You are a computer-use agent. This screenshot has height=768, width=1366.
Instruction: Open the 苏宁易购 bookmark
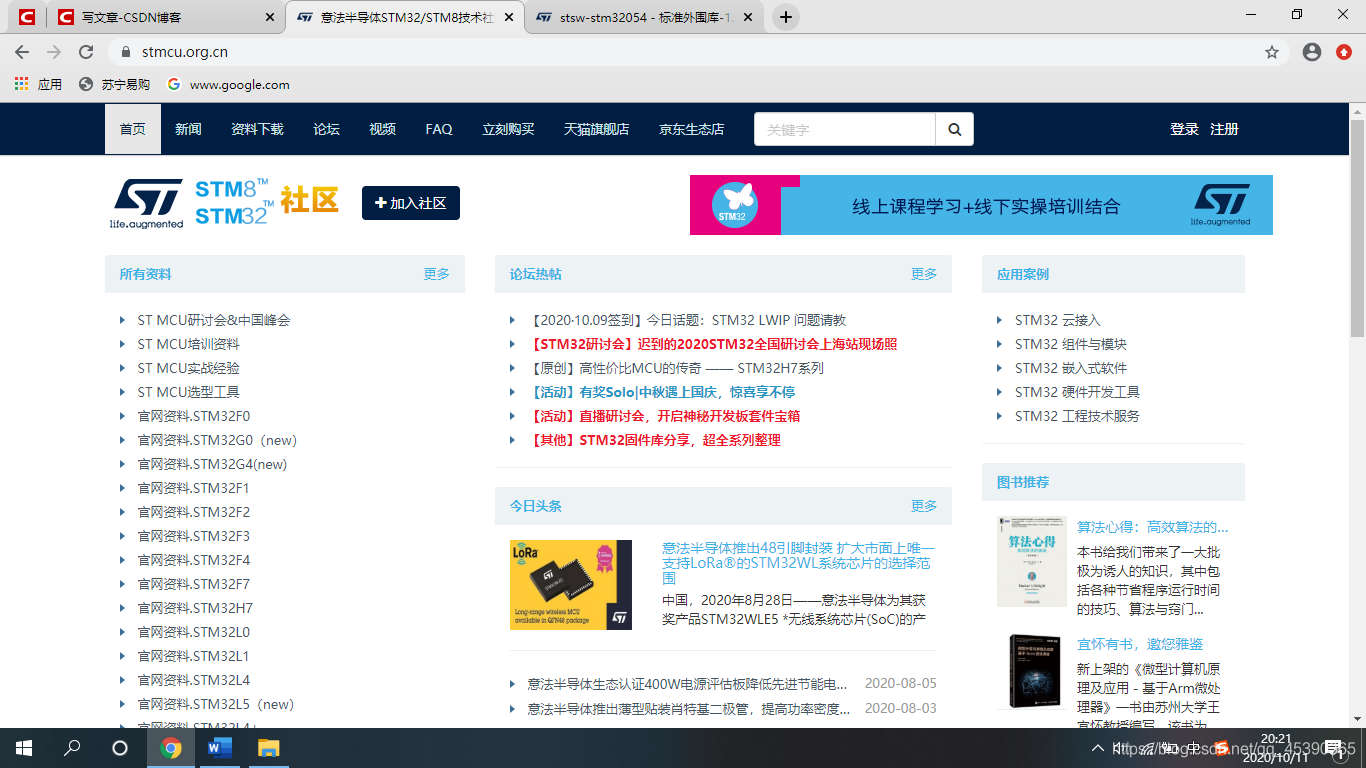115,84
